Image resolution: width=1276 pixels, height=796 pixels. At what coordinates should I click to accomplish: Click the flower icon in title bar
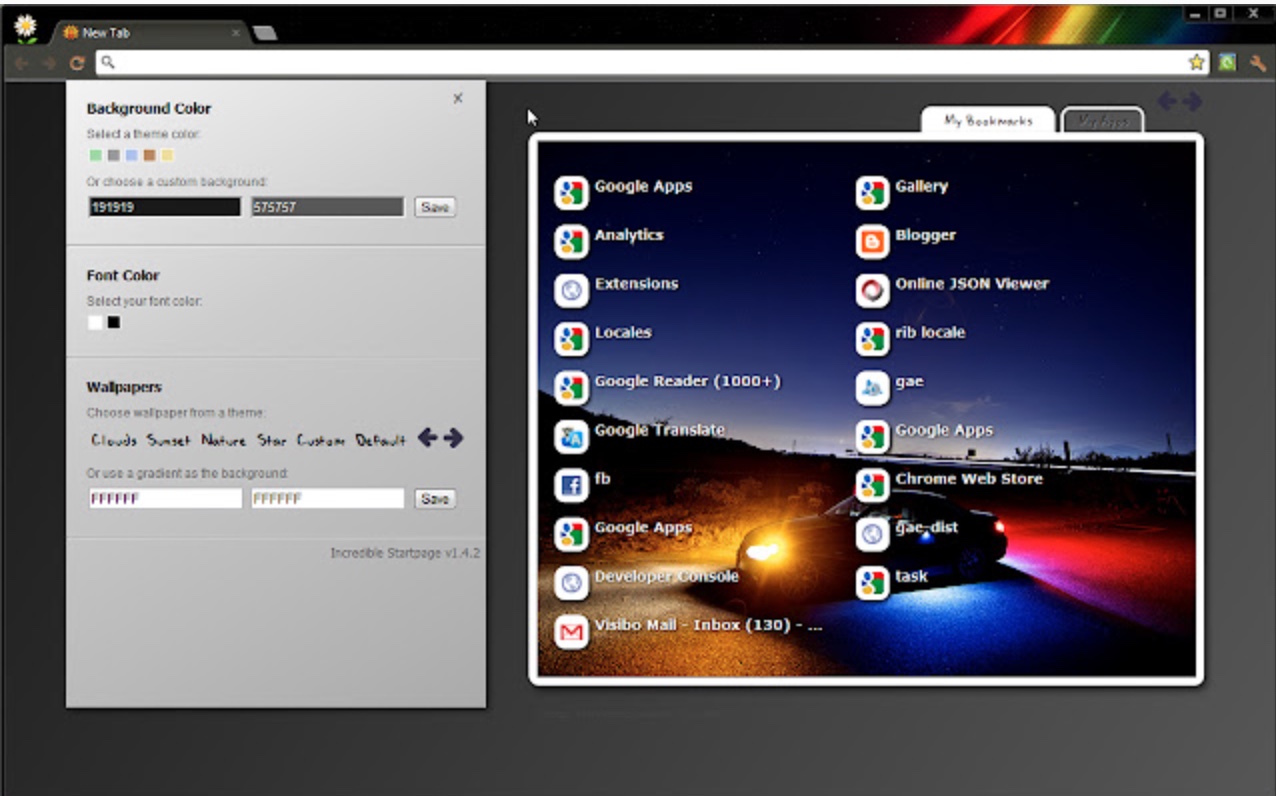(x=25, y=27)
